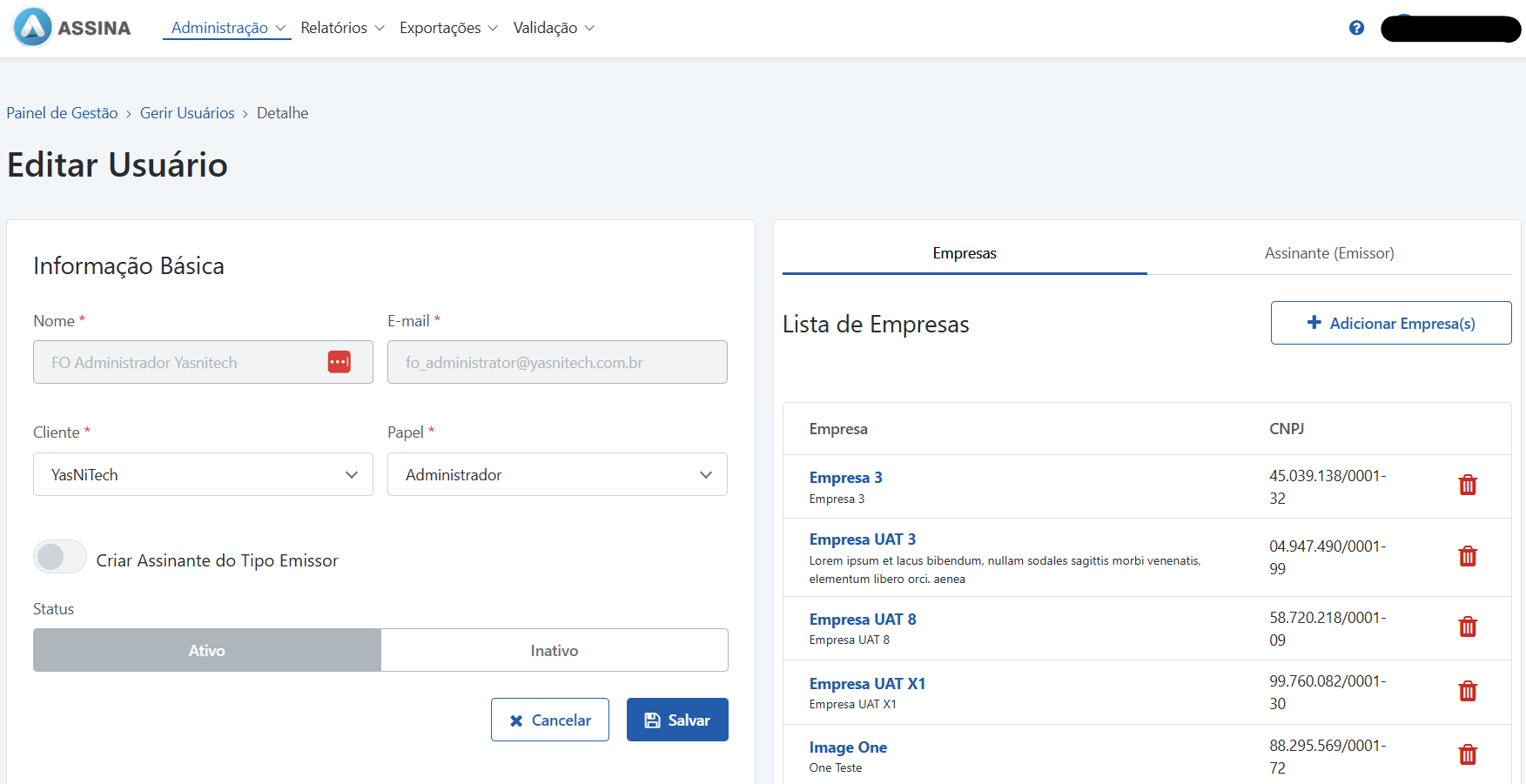This screenshot has width=1526, height=784.
Task: Go to Gerir Usuários breadcrumb link
Action: 187,113
